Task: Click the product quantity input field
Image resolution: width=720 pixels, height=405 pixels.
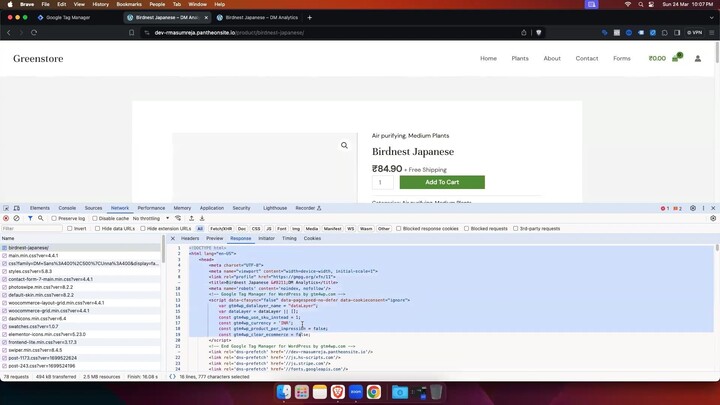Action: tap(382, 182)
